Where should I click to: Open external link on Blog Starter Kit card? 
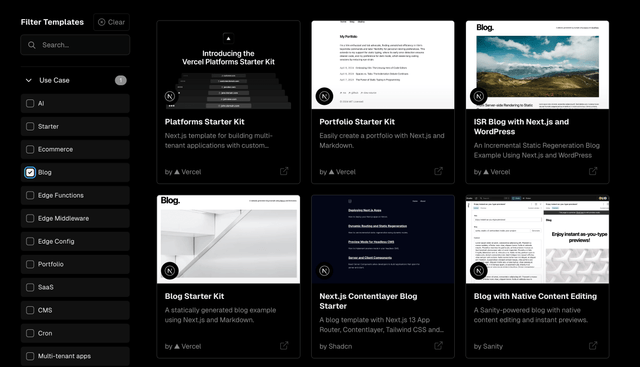(x=284, y=346)
